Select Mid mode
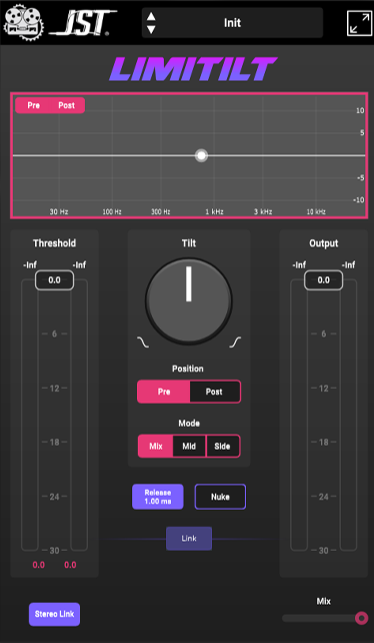 [189, 446]
